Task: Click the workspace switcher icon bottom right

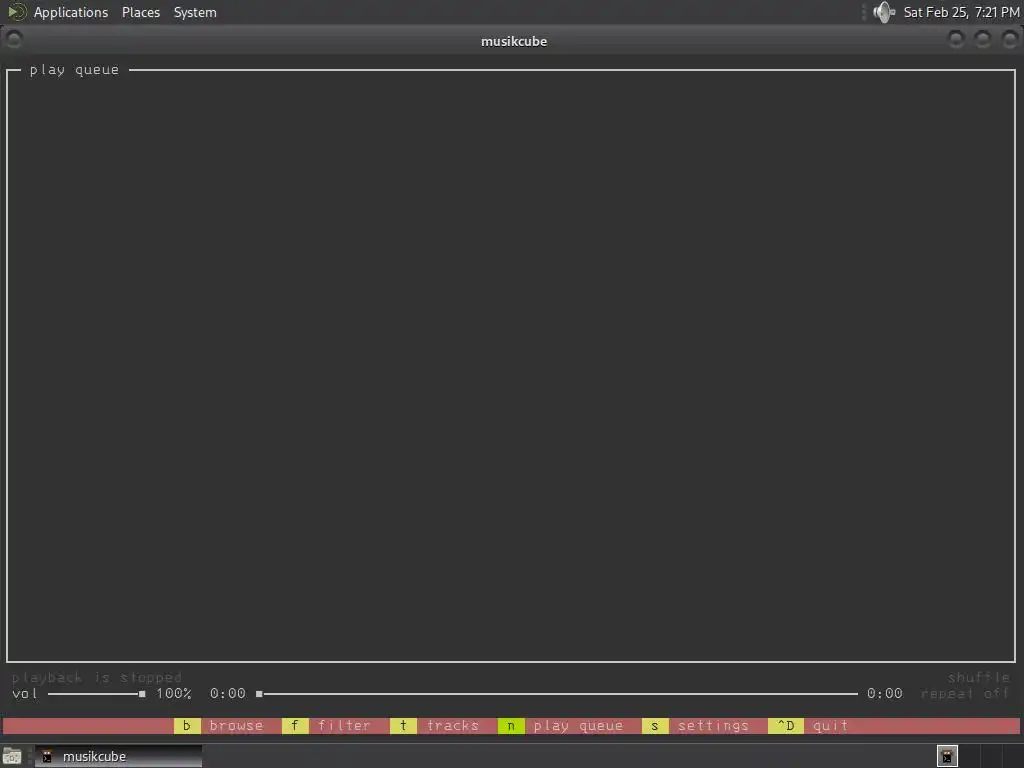Action: click(x=947, y=756)
